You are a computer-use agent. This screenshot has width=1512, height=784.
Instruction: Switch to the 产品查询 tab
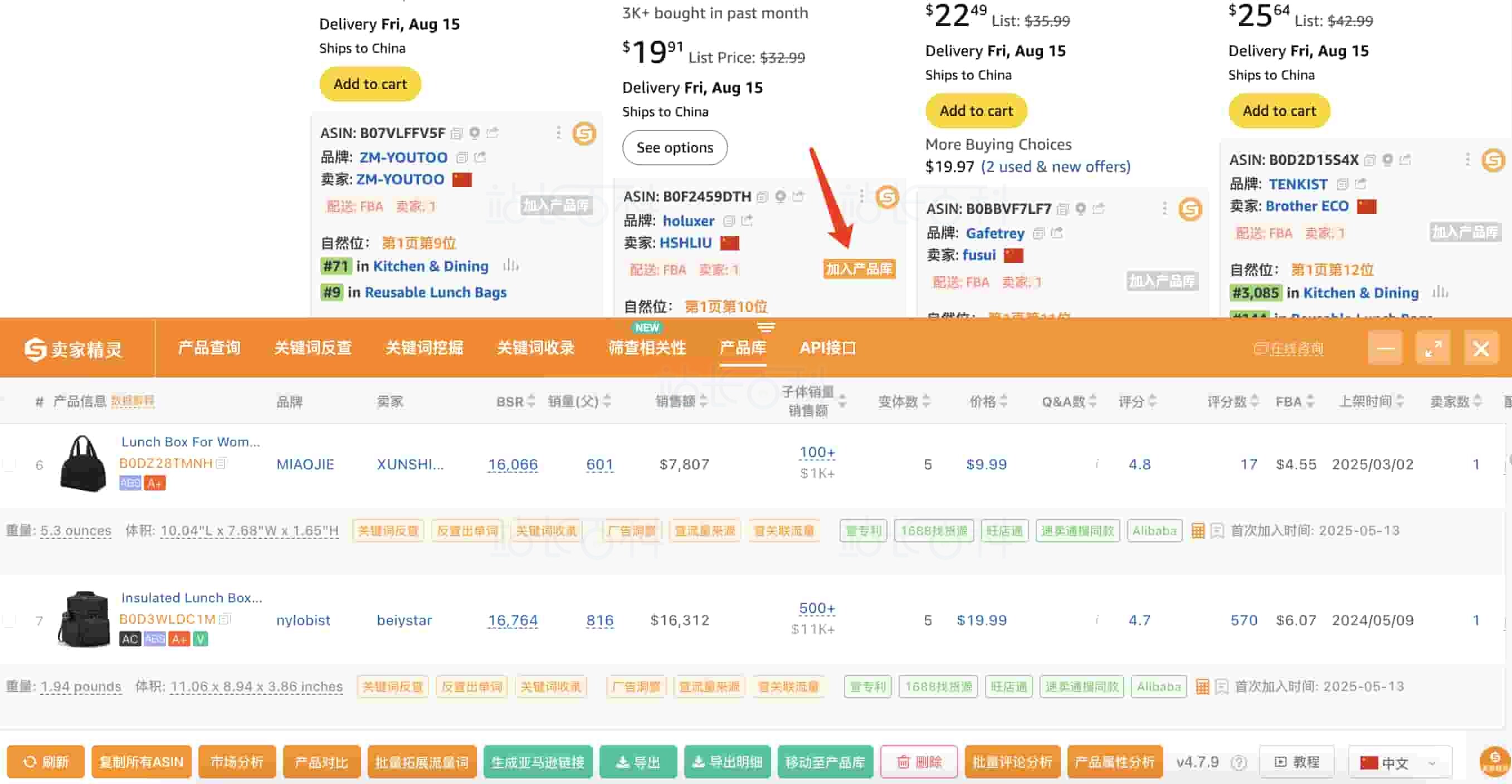[209, 348]
